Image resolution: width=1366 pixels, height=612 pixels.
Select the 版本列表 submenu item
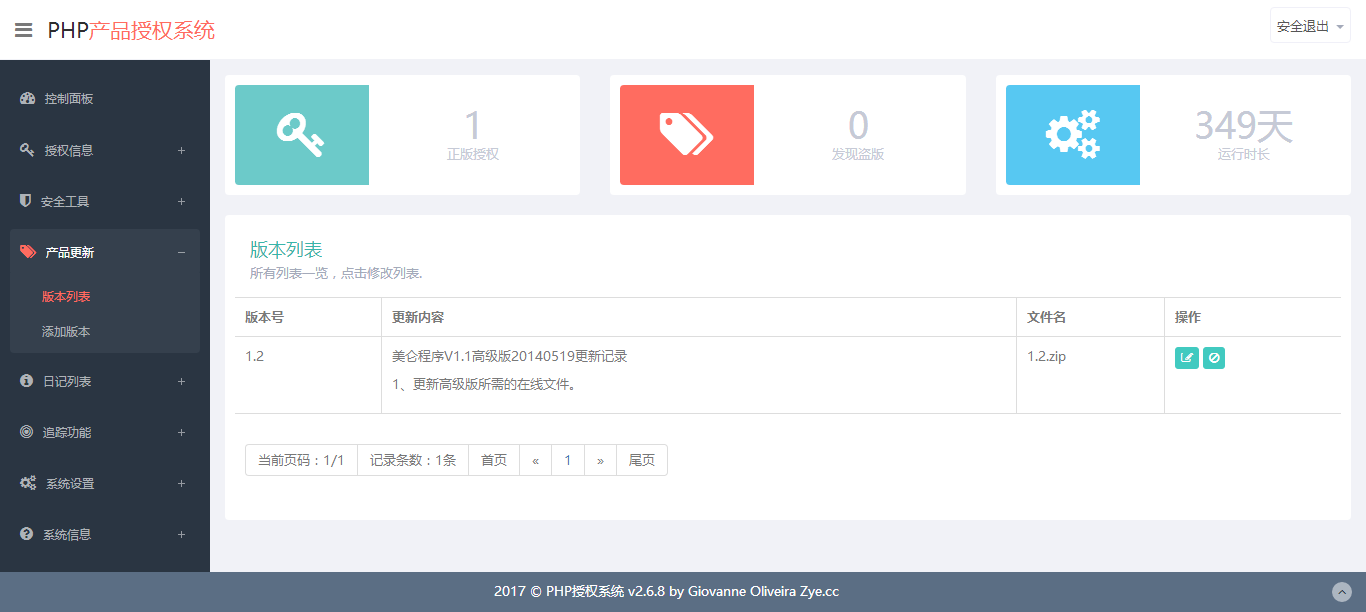(66, 297)
